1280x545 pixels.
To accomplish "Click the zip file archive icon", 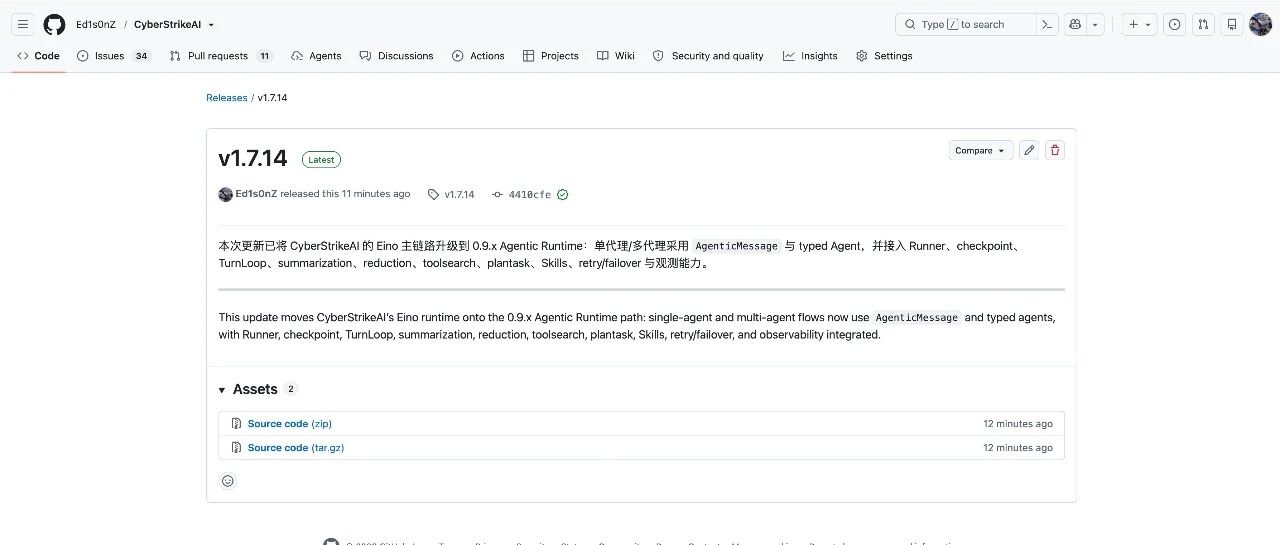I will click(237, 424).
